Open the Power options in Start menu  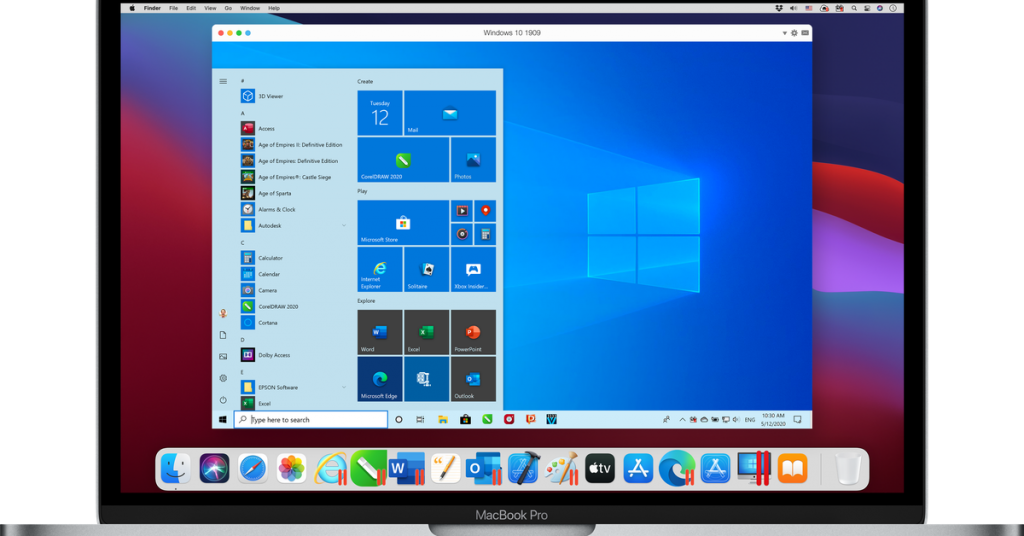click(x=223, y=401)
